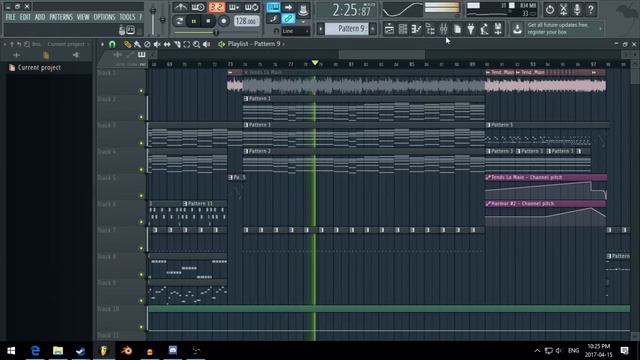Image resolution: width=640 pixels, height=360 pixels.
Task: Click arrow left of Pattern 9 selector
Action: click(x=320, y=29)
